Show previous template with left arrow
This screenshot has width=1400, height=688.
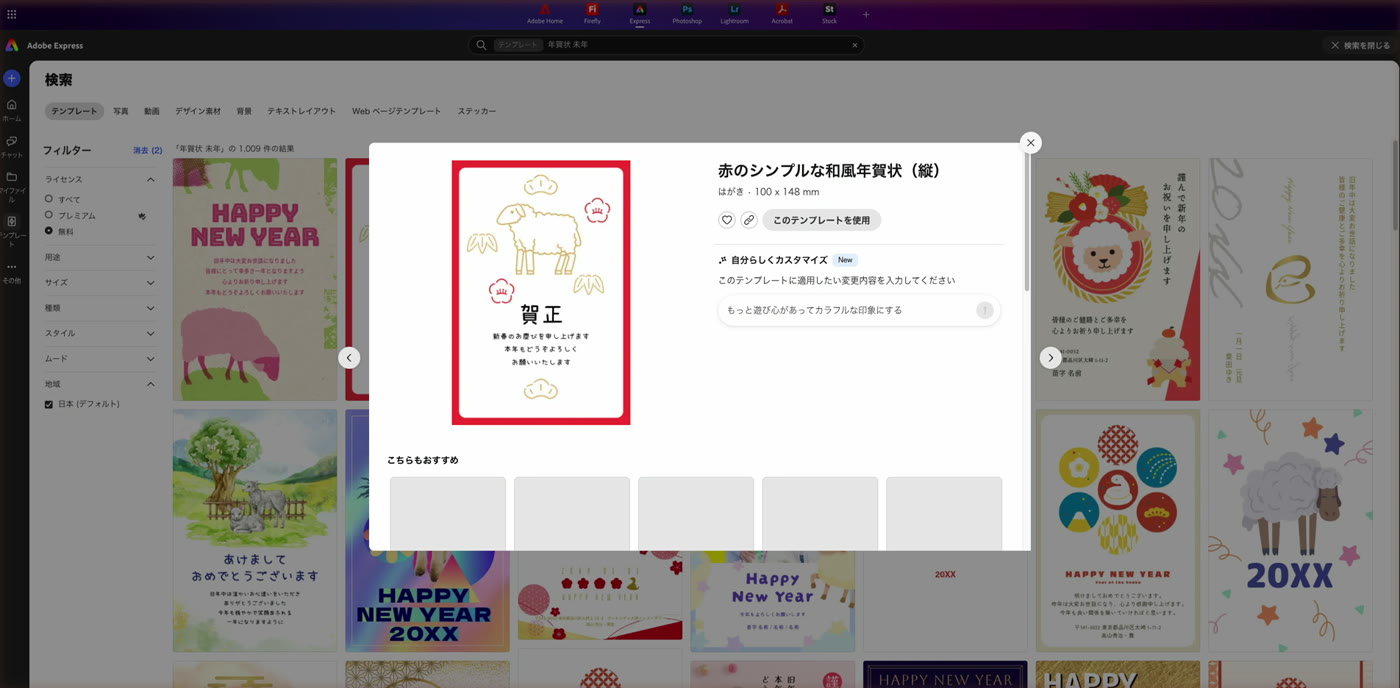(x=349, y=358)
